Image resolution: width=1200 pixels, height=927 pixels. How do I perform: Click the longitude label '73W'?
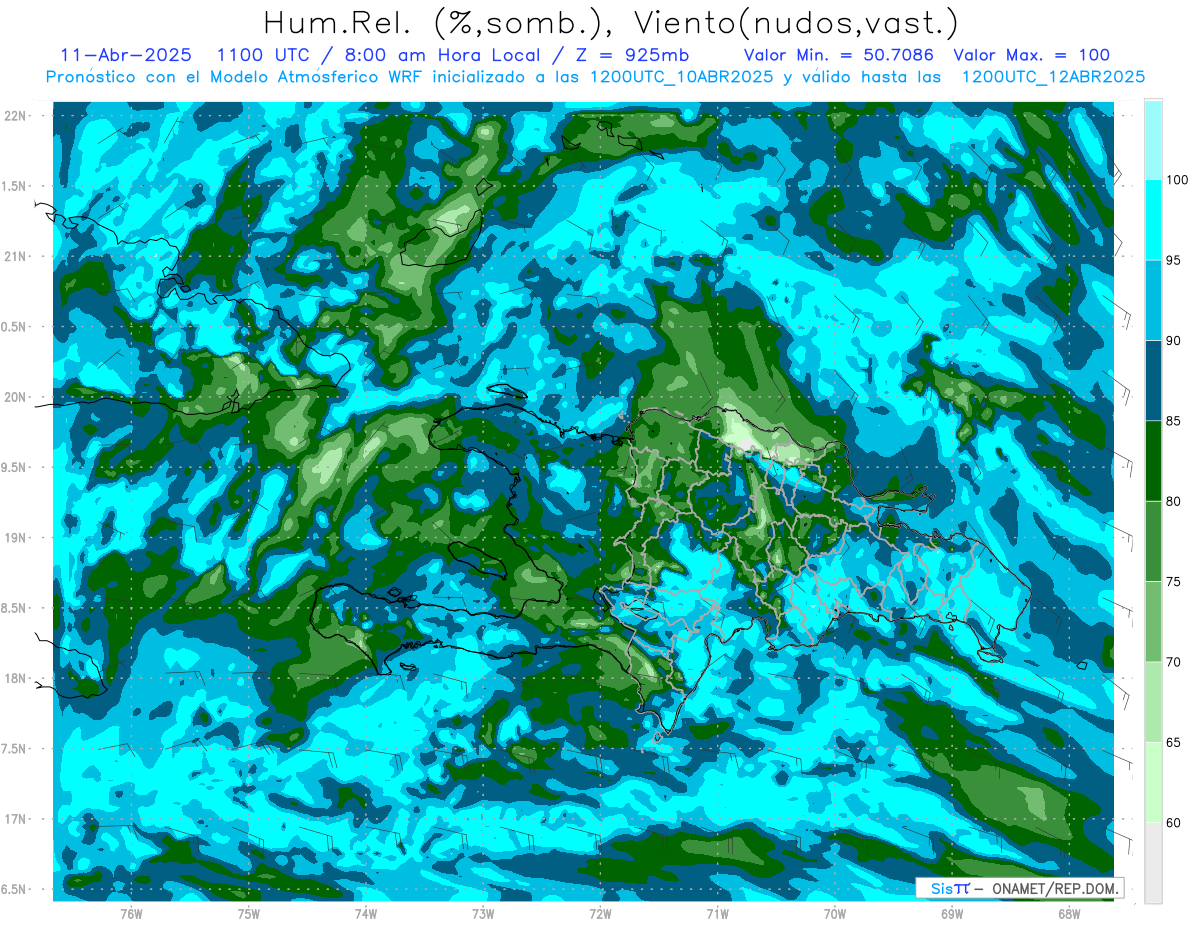[483, 913]
